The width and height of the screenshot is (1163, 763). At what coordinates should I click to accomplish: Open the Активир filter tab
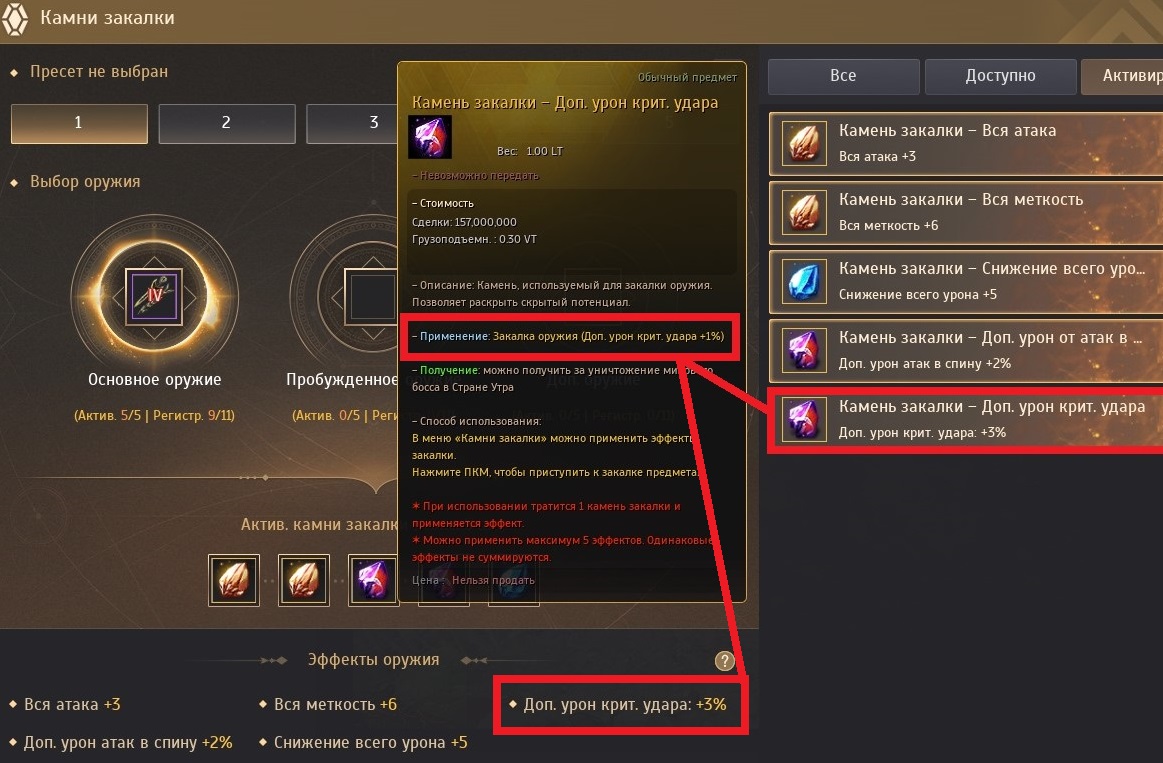point(1122,76)
